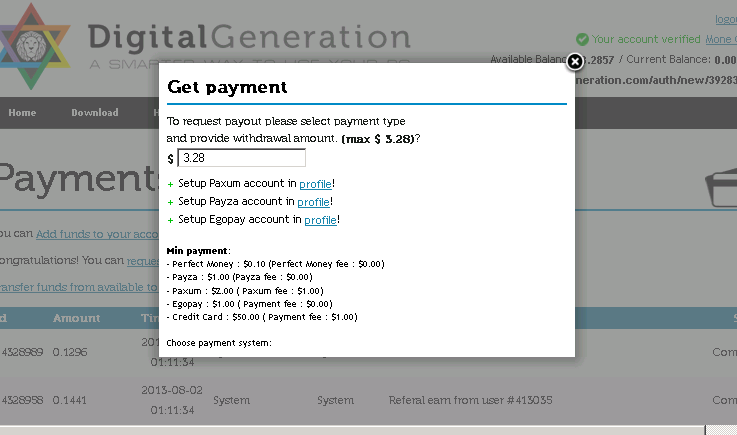This screenshot has height=435, width=737.
Task: Click green plus beside Setup Payza account
Action: tap(170, 202)
